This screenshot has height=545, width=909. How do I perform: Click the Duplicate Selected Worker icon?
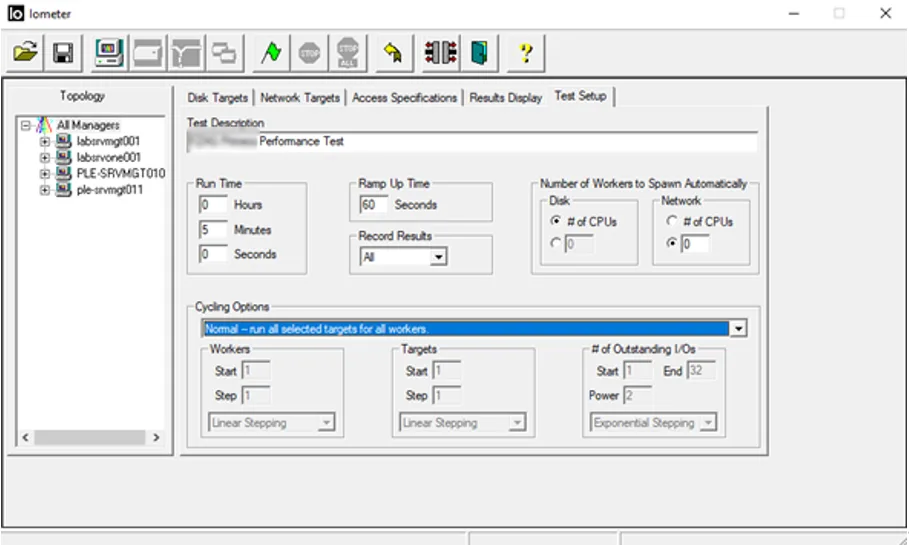[x=224, y=53]
